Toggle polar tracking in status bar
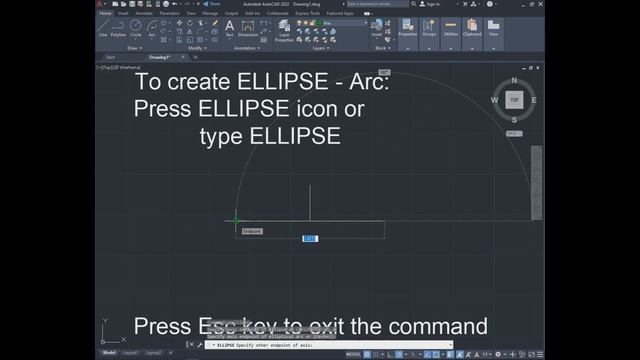Screen dimensions: 640x360 click(x=399, y=354)
